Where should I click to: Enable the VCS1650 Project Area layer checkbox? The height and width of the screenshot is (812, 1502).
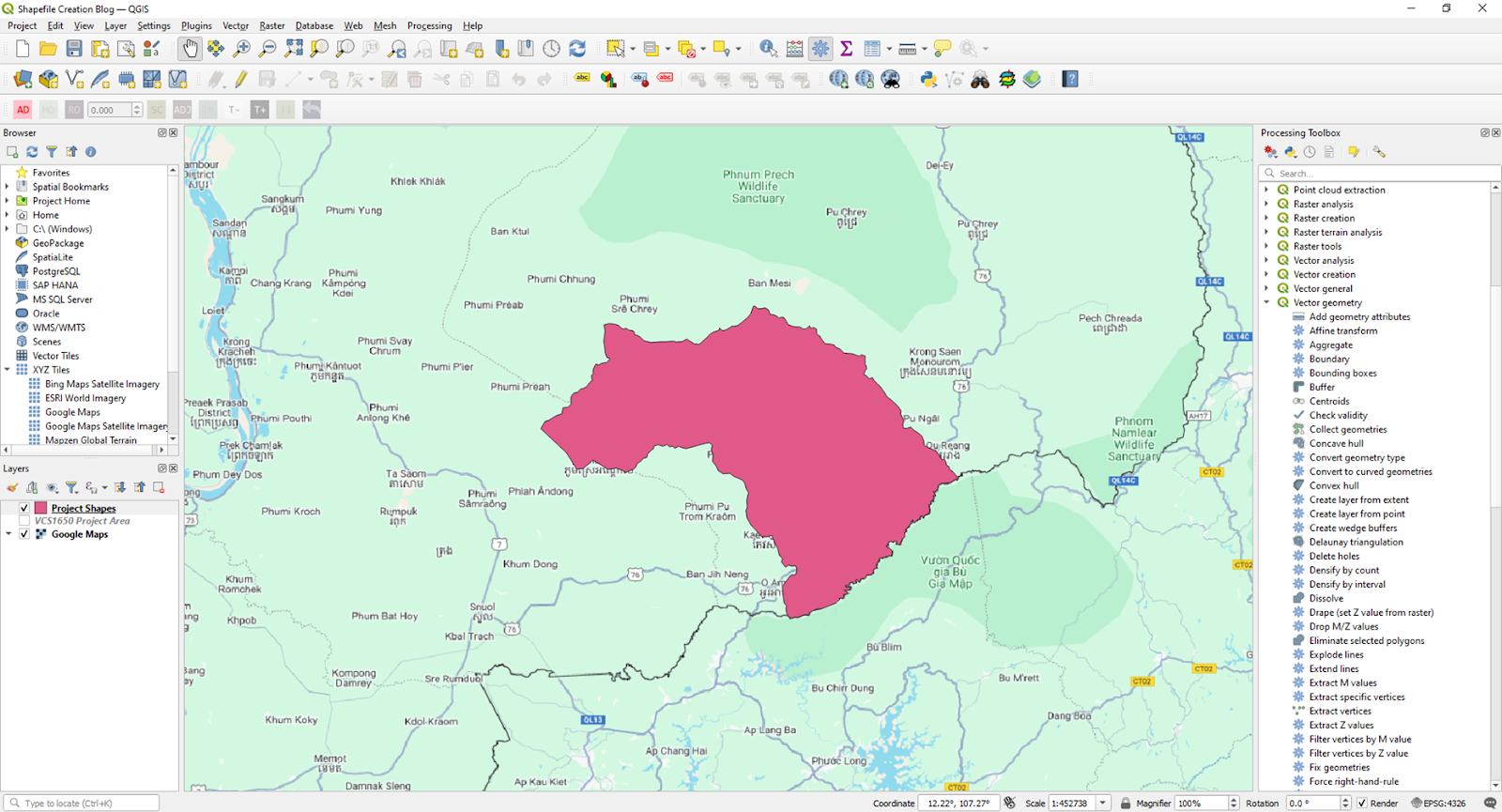click(x=24, y=521)
